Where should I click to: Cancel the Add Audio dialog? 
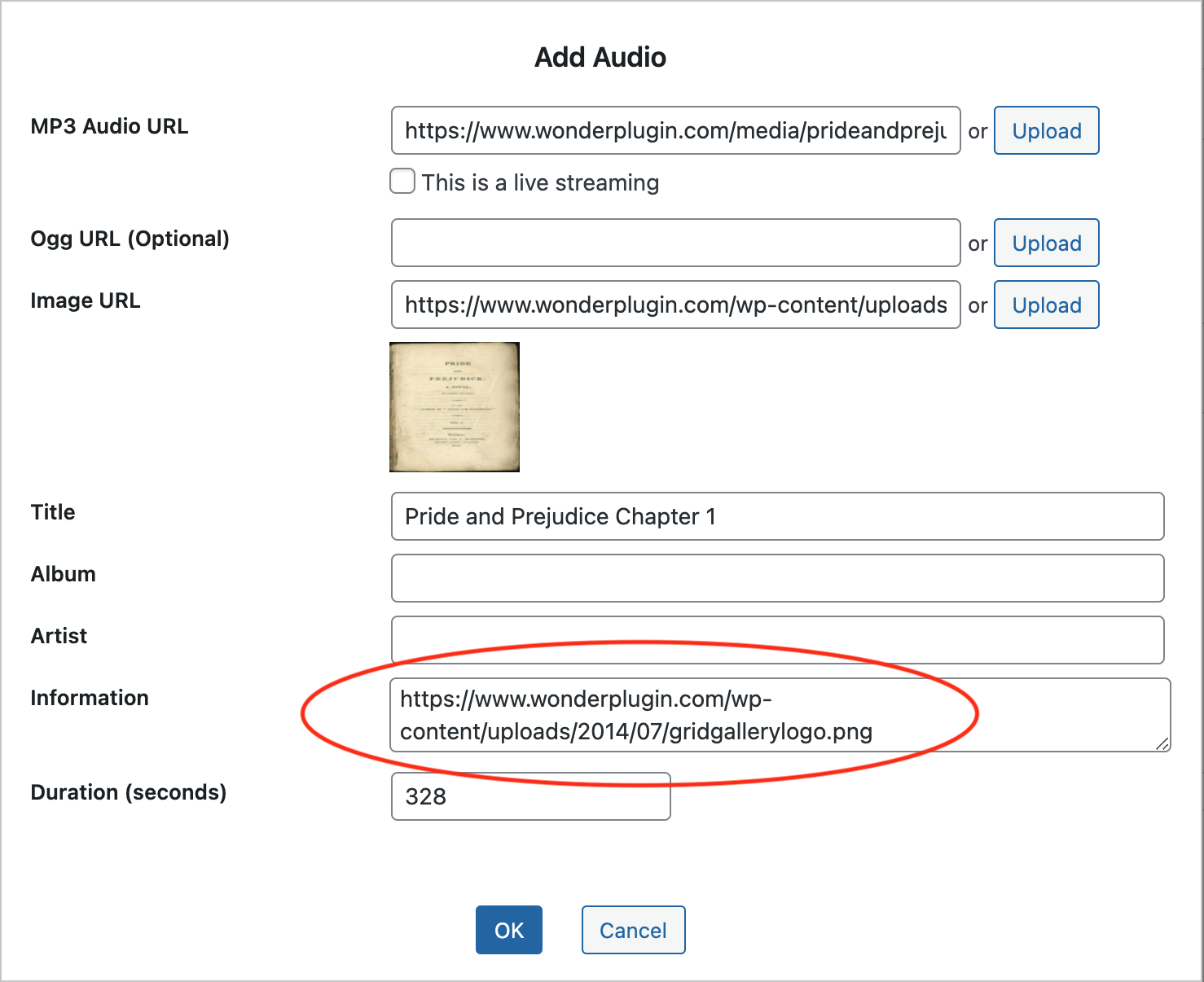[633, 930]
